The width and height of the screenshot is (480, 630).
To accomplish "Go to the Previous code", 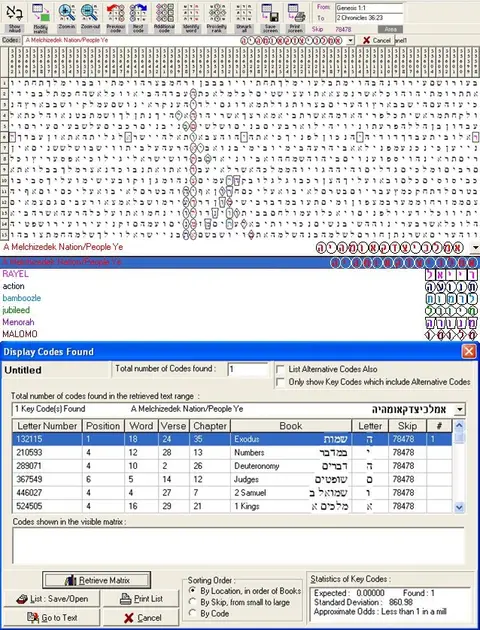I will [116, 17].
